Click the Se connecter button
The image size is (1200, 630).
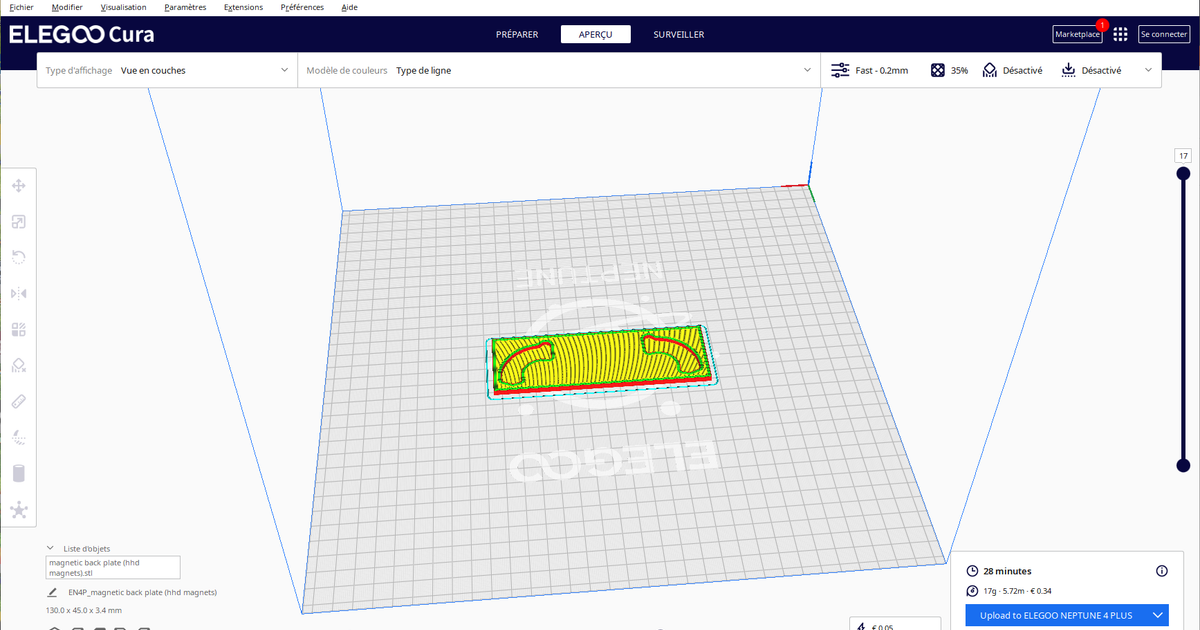pos(1163,33)
